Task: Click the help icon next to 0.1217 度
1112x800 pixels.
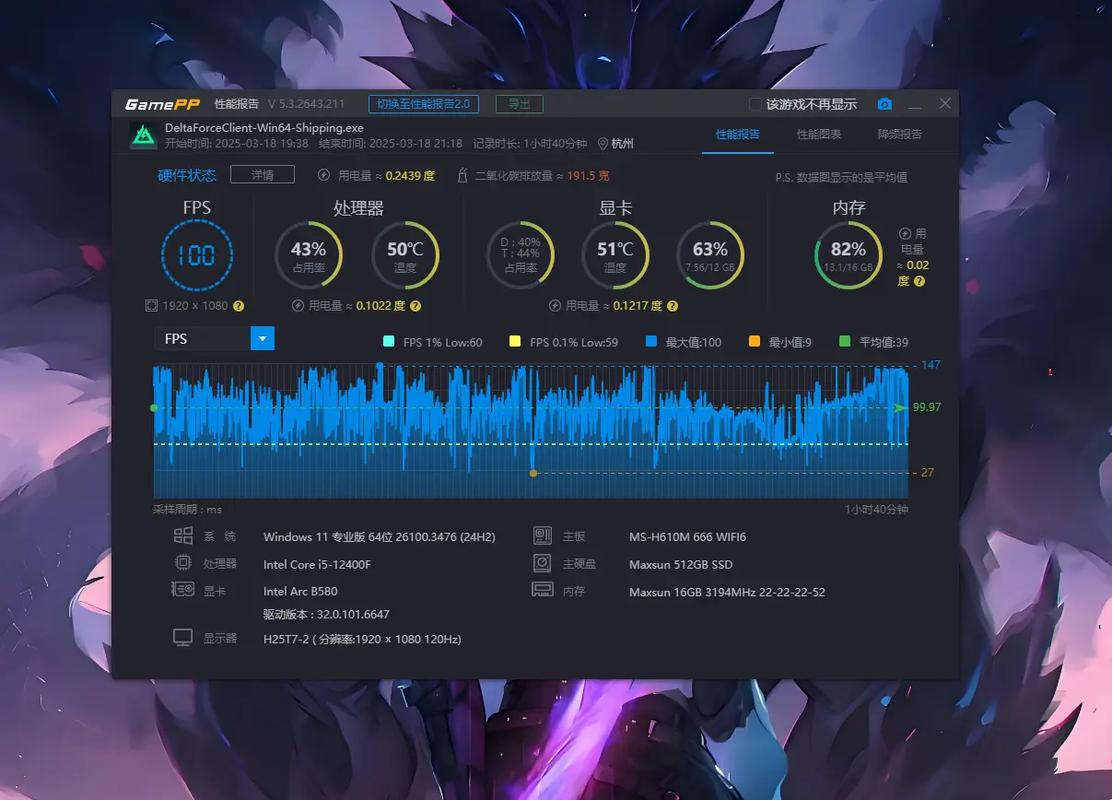Action: click(673, 306)
